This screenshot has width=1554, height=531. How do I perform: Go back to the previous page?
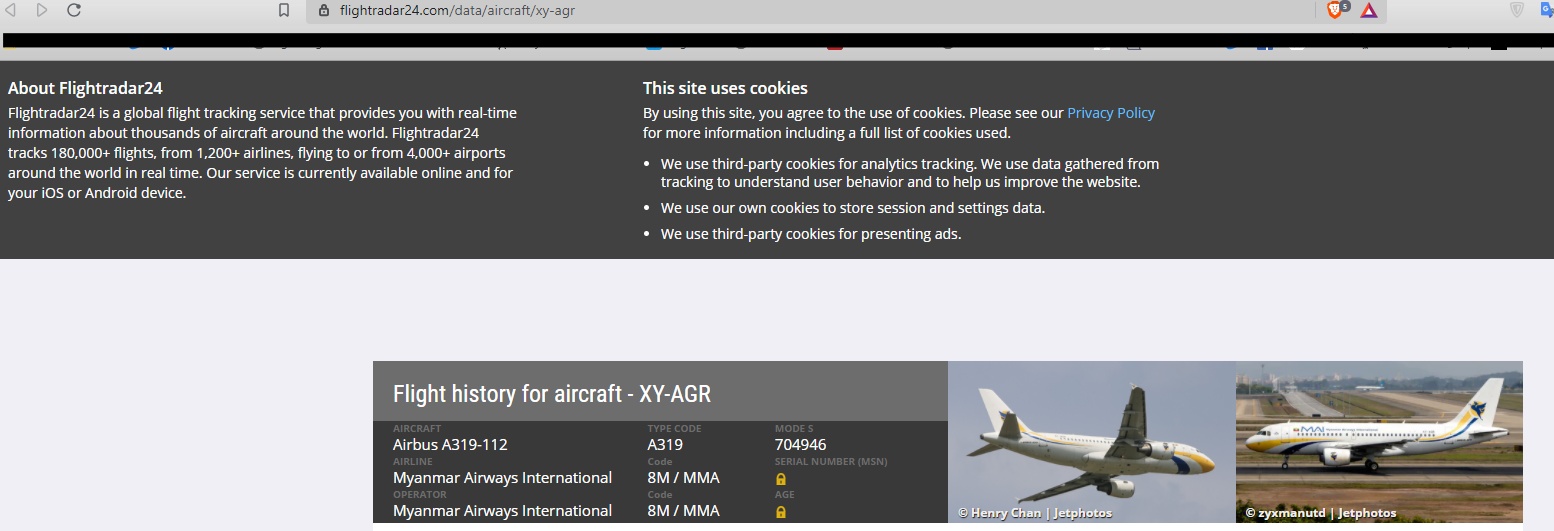point(11,10)
